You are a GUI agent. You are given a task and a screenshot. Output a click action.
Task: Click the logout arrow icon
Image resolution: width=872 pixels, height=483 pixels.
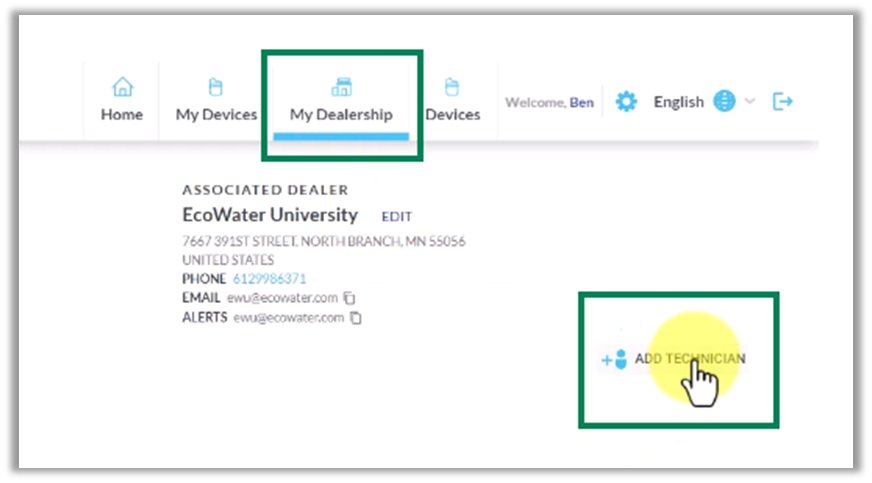click(x=783, y=102)
